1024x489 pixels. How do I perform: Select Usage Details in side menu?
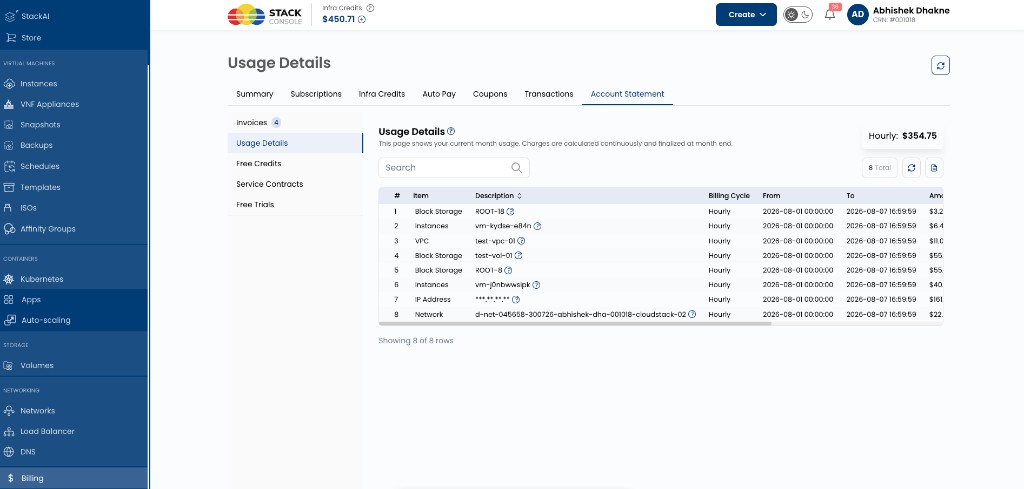click(295, 143)
